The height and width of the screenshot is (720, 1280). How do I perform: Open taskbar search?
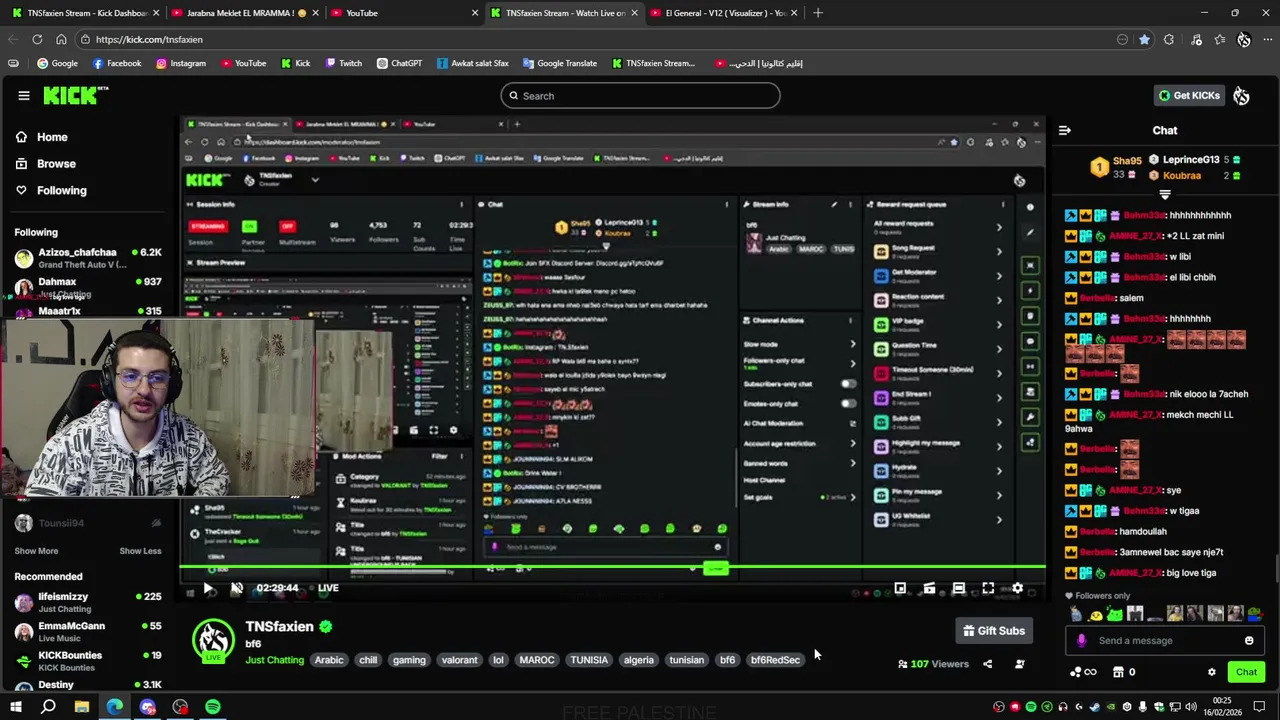(48, 707)
